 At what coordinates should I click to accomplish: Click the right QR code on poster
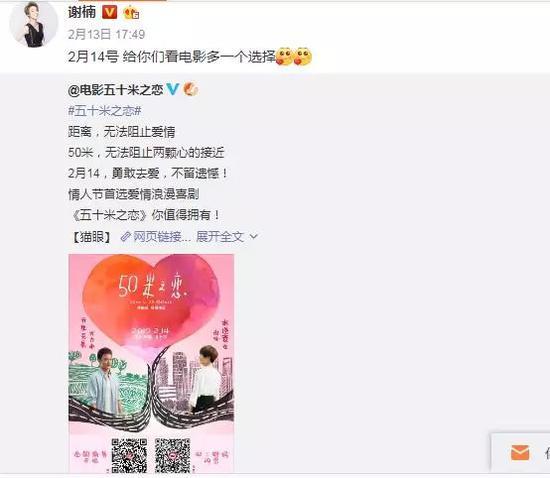click(173, 455)
